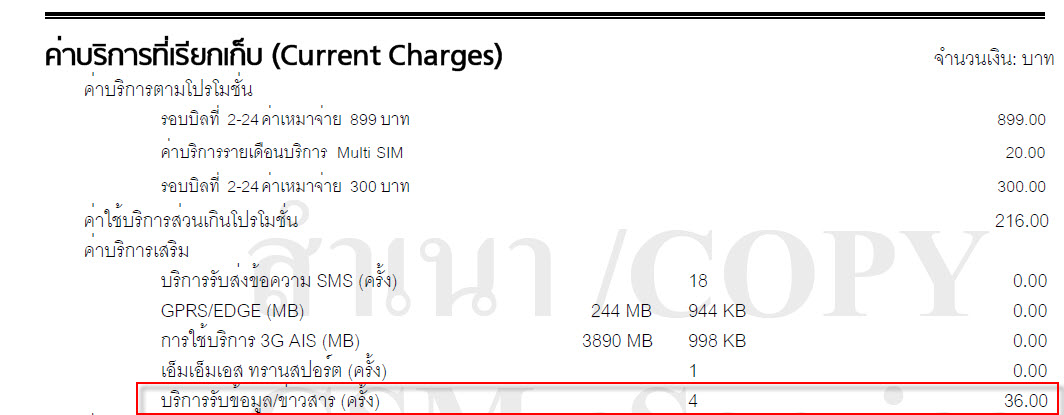Select the 3890 MB value

click(x=618, y=341)
